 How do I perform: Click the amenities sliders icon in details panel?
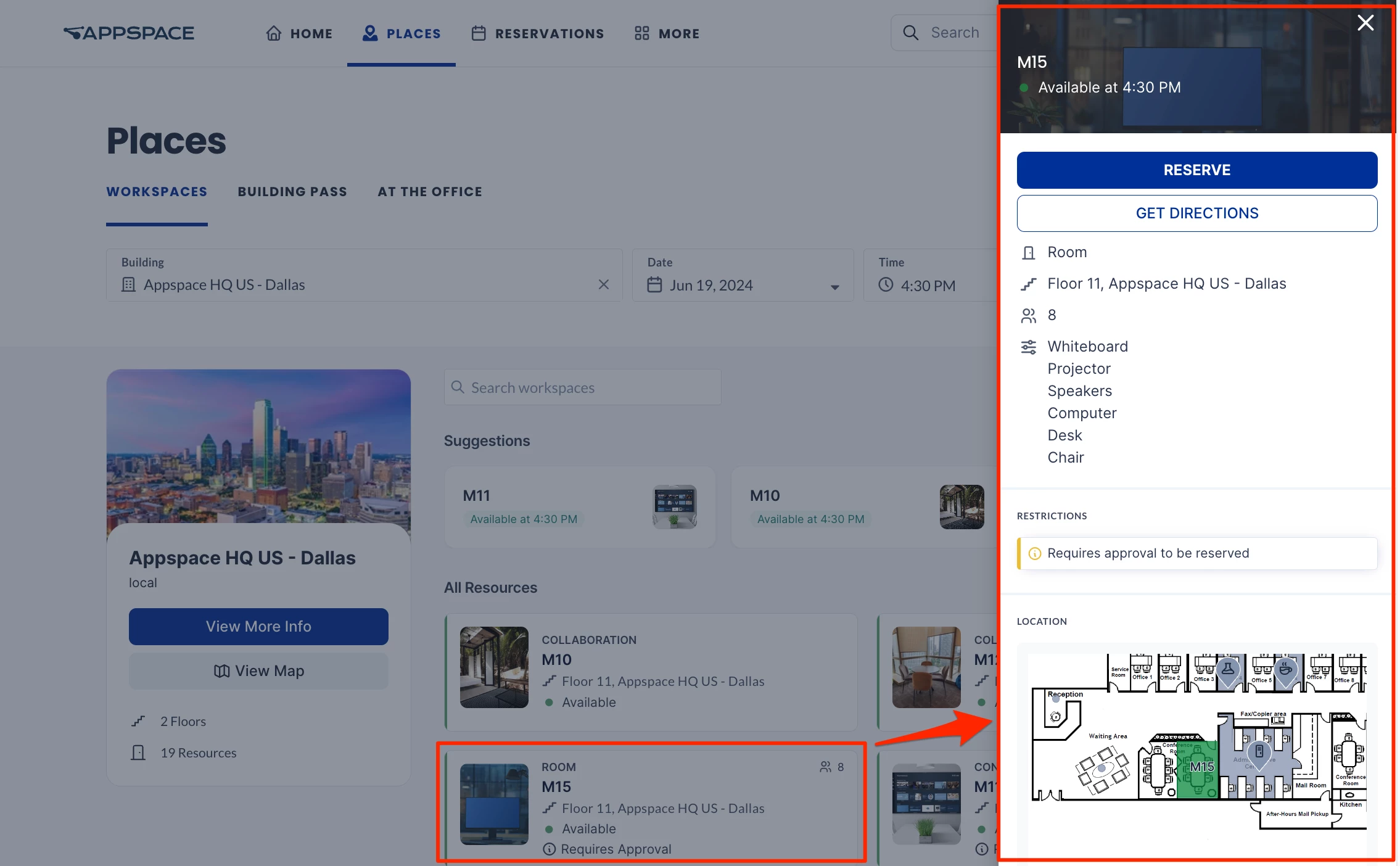point(1029,347)
